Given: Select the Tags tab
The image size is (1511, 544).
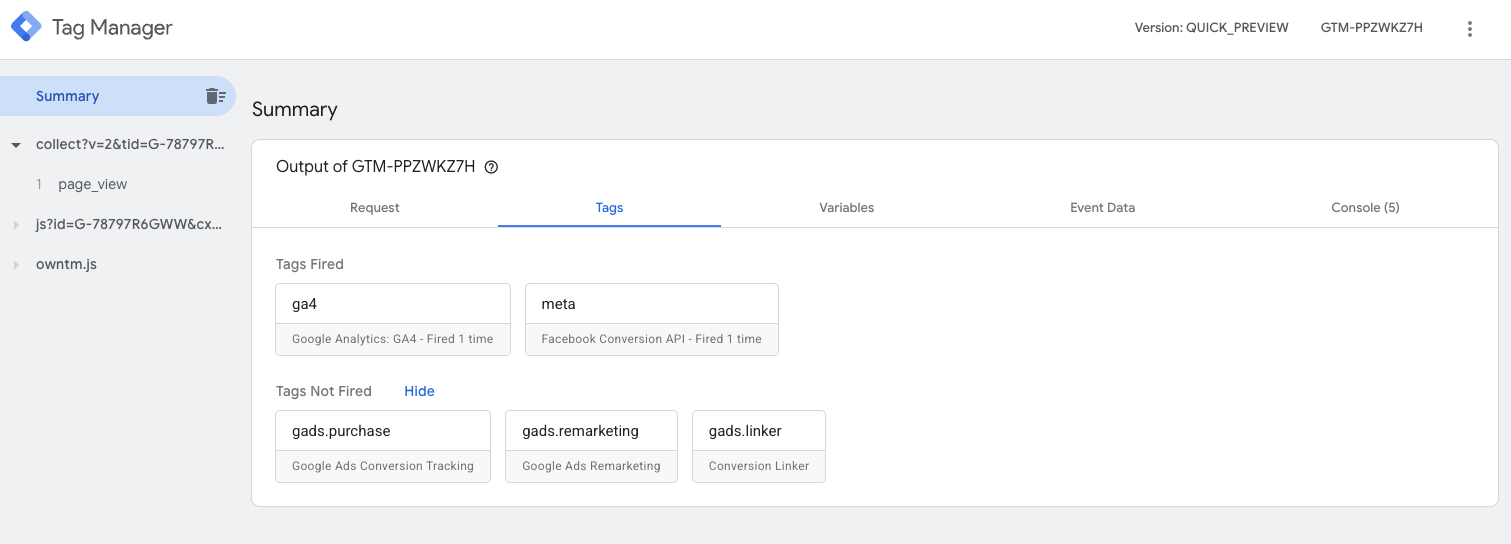Looking at the screenshot, I should pyautogui.click(x=609, y=208).
